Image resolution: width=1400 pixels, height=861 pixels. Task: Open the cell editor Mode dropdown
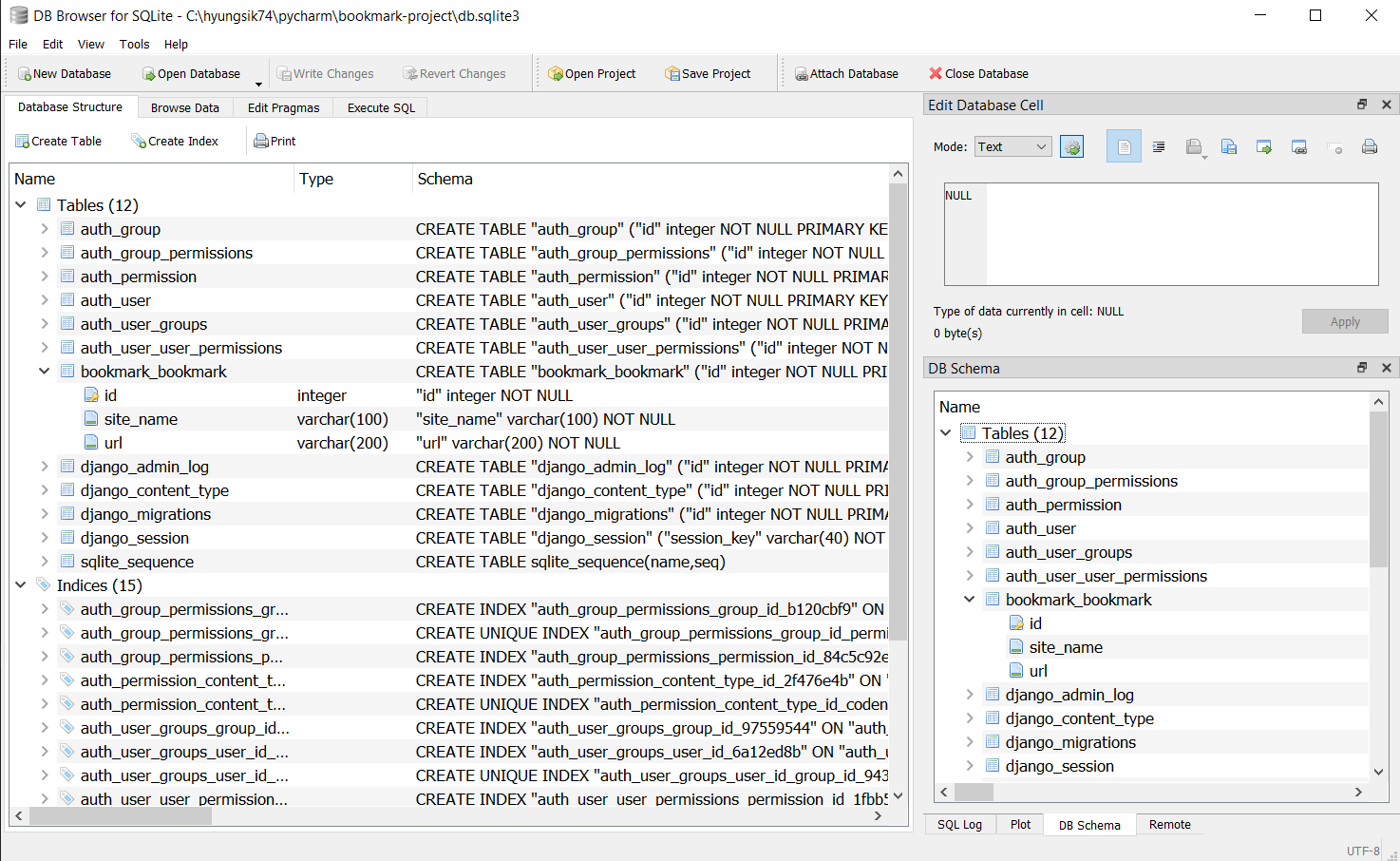1012,147
